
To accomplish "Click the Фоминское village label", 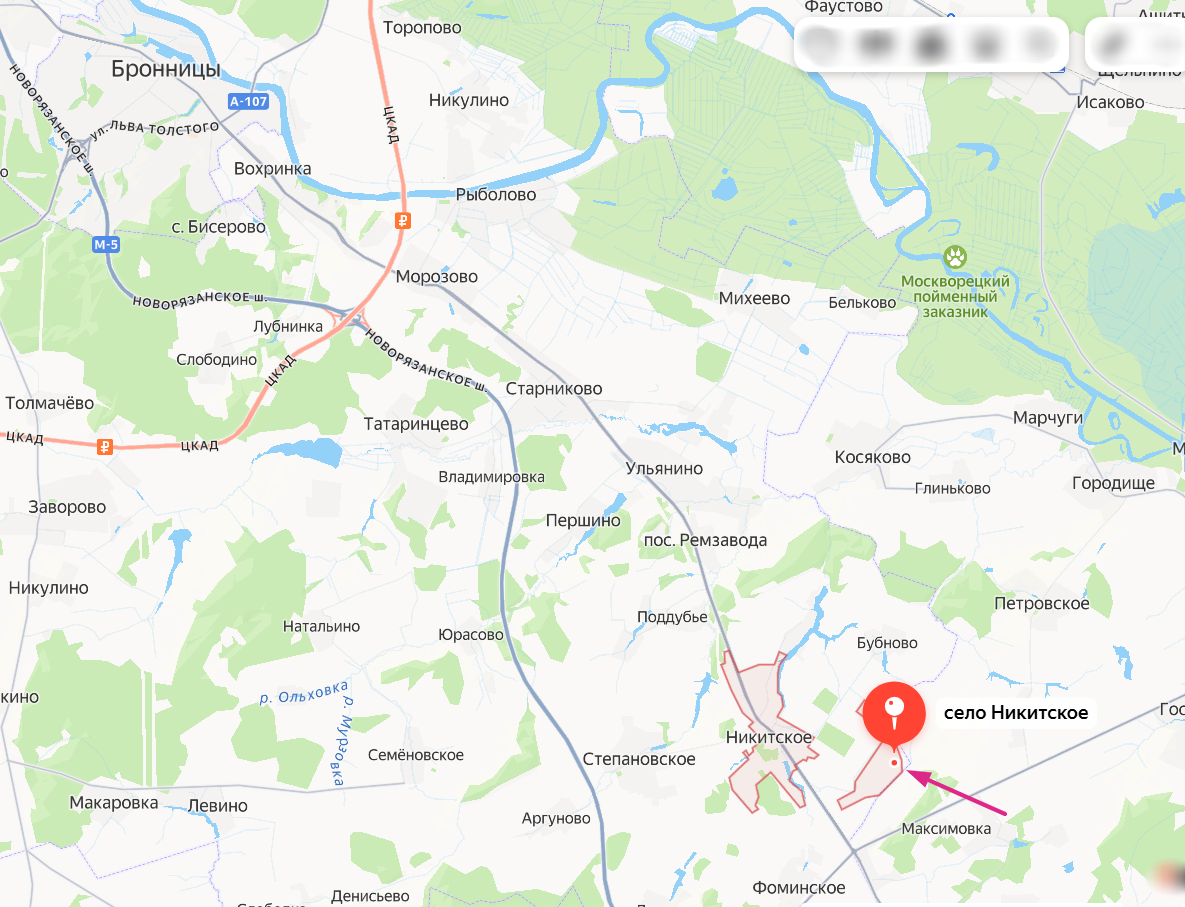I will [799, 888].
